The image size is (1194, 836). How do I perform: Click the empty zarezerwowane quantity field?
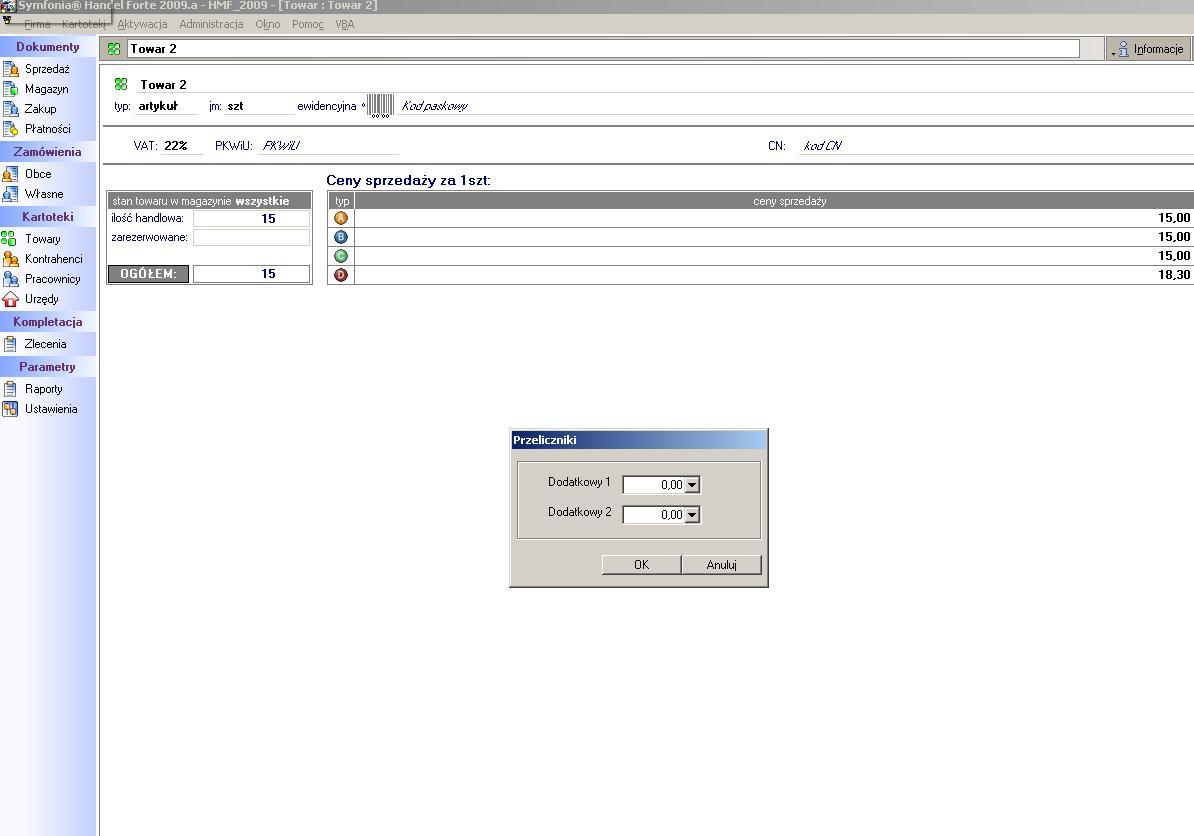(x=252, y=238)
